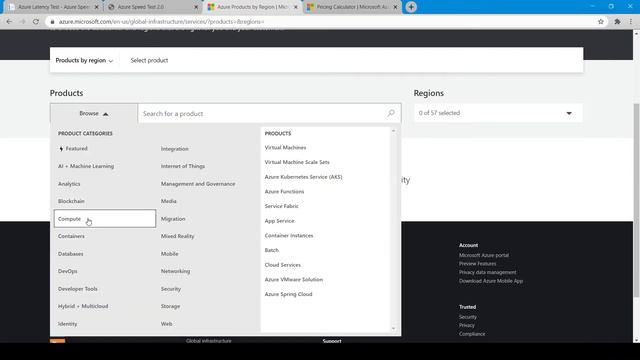
Task: Click the product search magnifier icon
Action: (391, 113)
